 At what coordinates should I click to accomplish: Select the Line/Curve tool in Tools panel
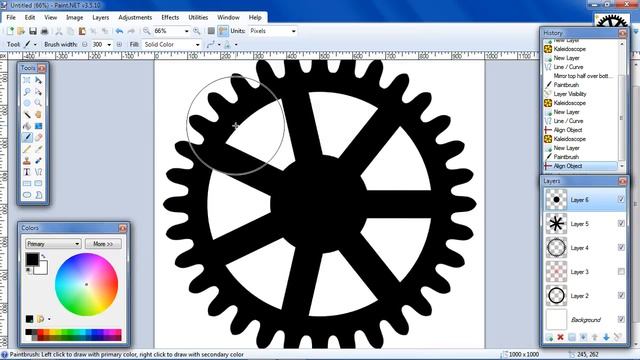tap(38, 172)
